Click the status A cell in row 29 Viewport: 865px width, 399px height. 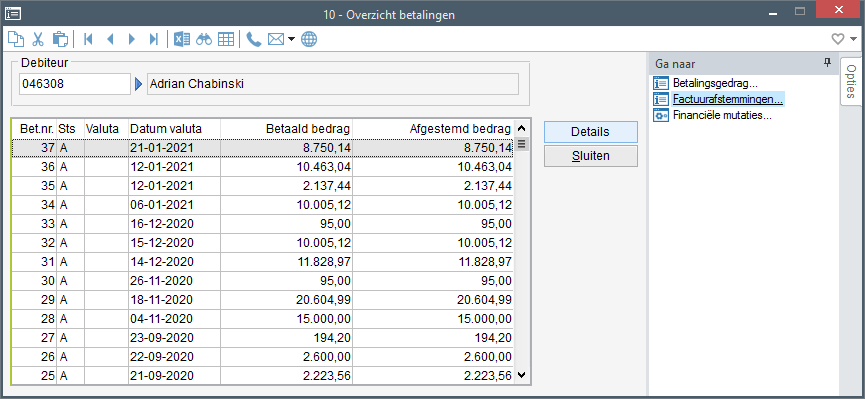[x=71, y=300]
